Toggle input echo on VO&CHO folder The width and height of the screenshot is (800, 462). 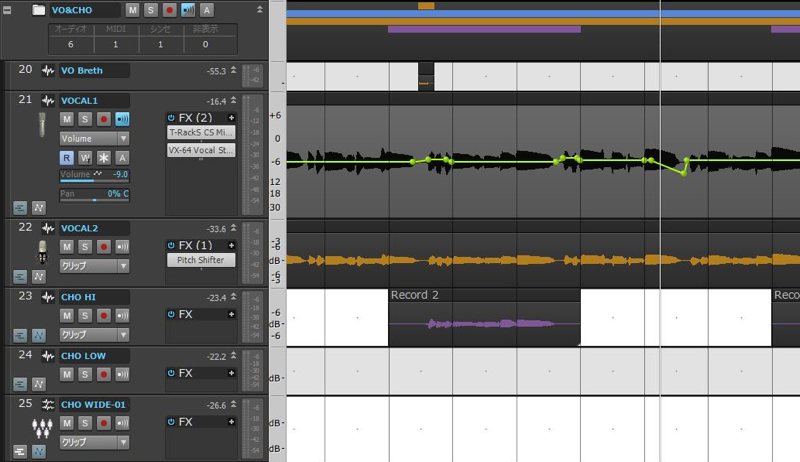pos(188,10)
